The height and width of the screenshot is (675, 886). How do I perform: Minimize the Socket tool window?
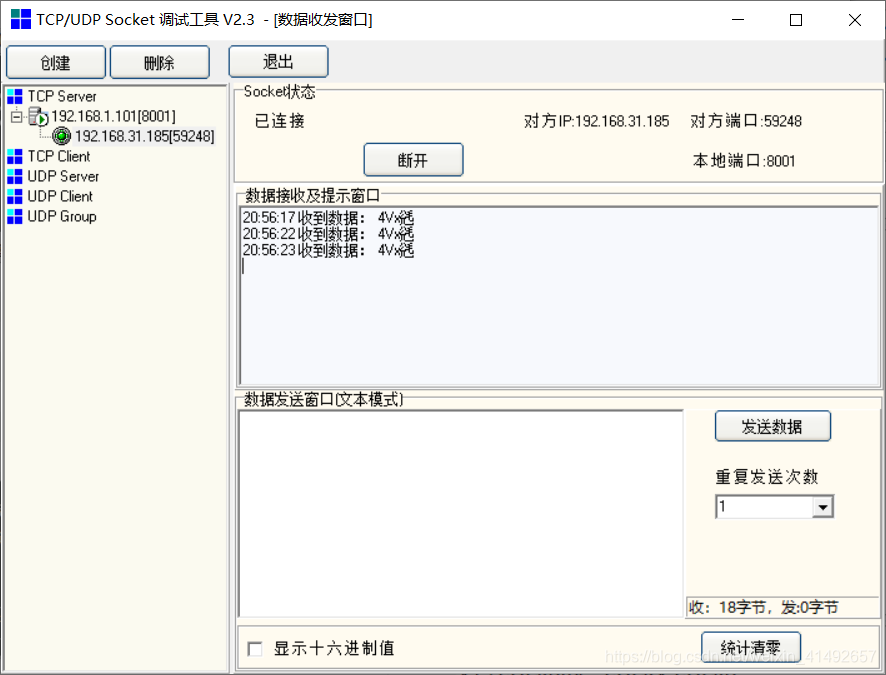(x=738, y=20)
